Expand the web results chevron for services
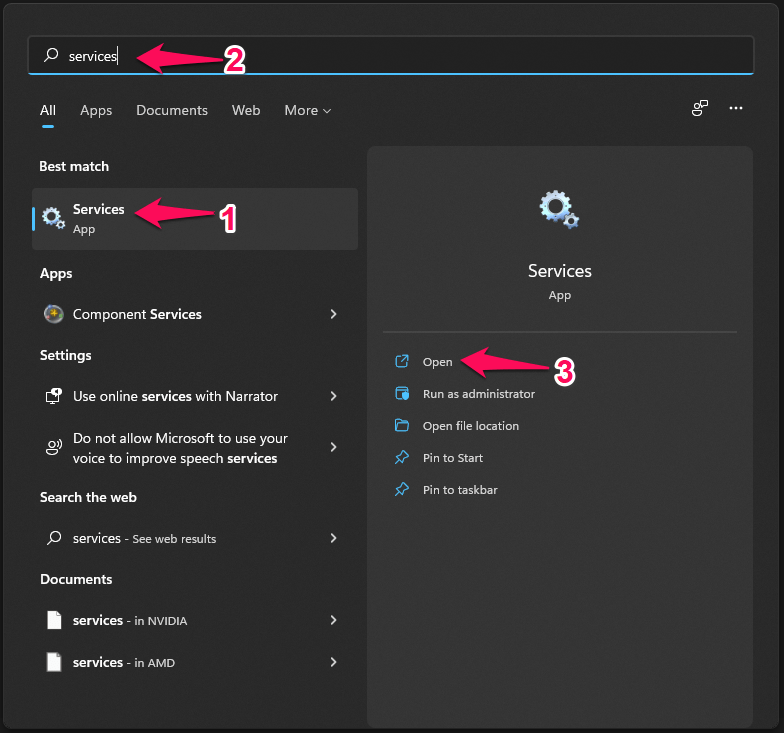This screenshot has height=733, width=784. [333, 538]
